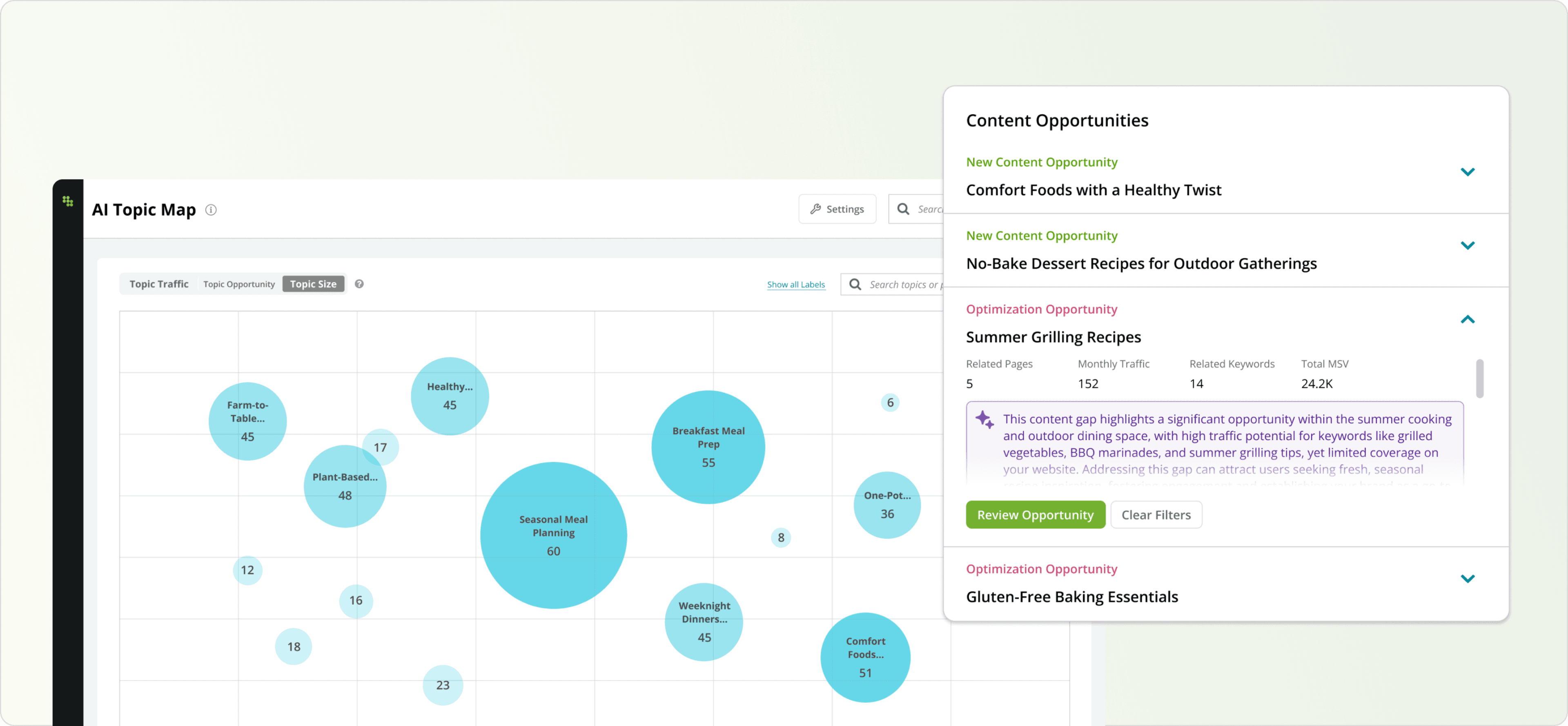Click the opportunity panel scrollbar thumb
Viewport: 1568px width, 726px height.
pyautogui.click(x=1479, y=379)
